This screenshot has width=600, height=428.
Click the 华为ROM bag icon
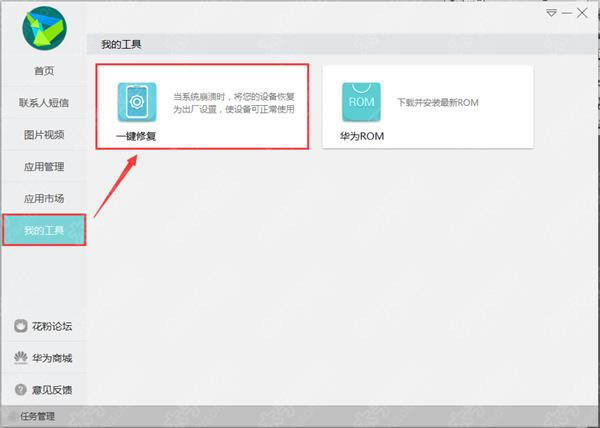point(361,102)
